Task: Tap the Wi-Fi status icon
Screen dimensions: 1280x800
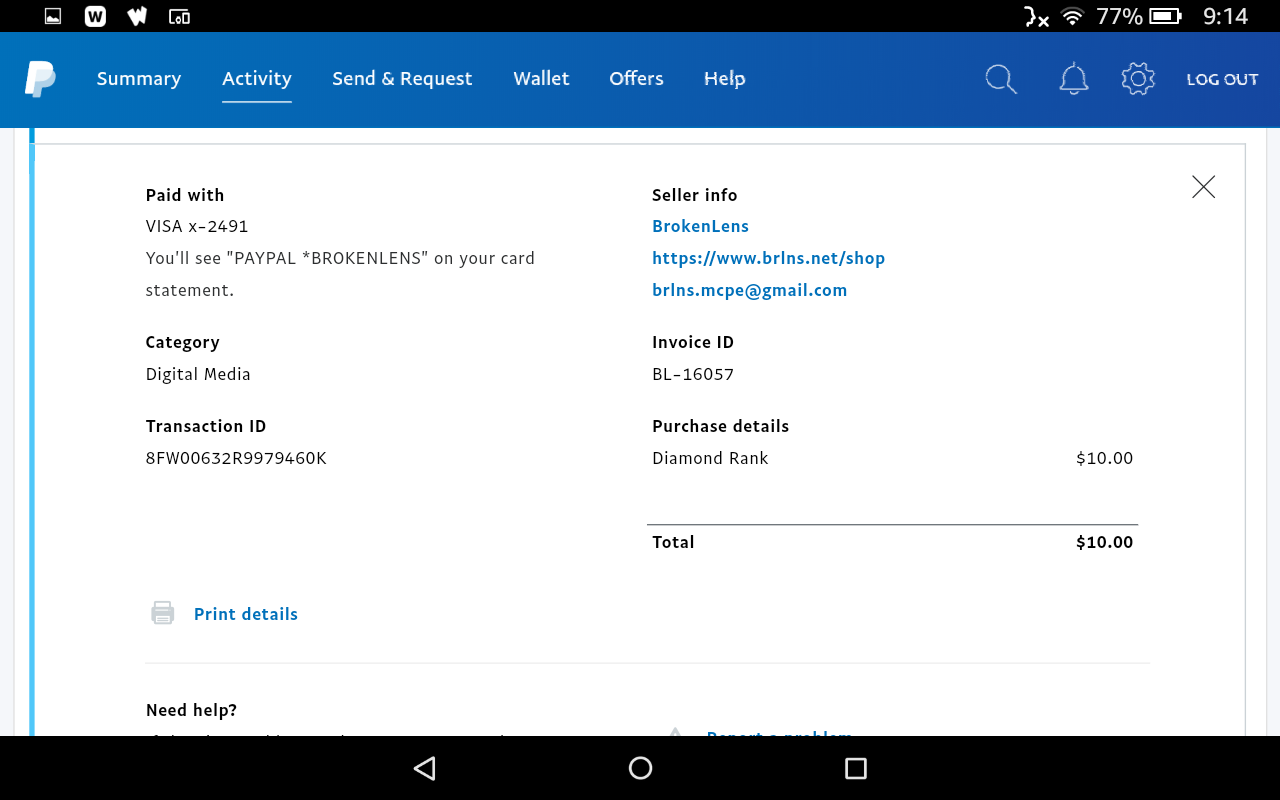Action: (1073, 16)
